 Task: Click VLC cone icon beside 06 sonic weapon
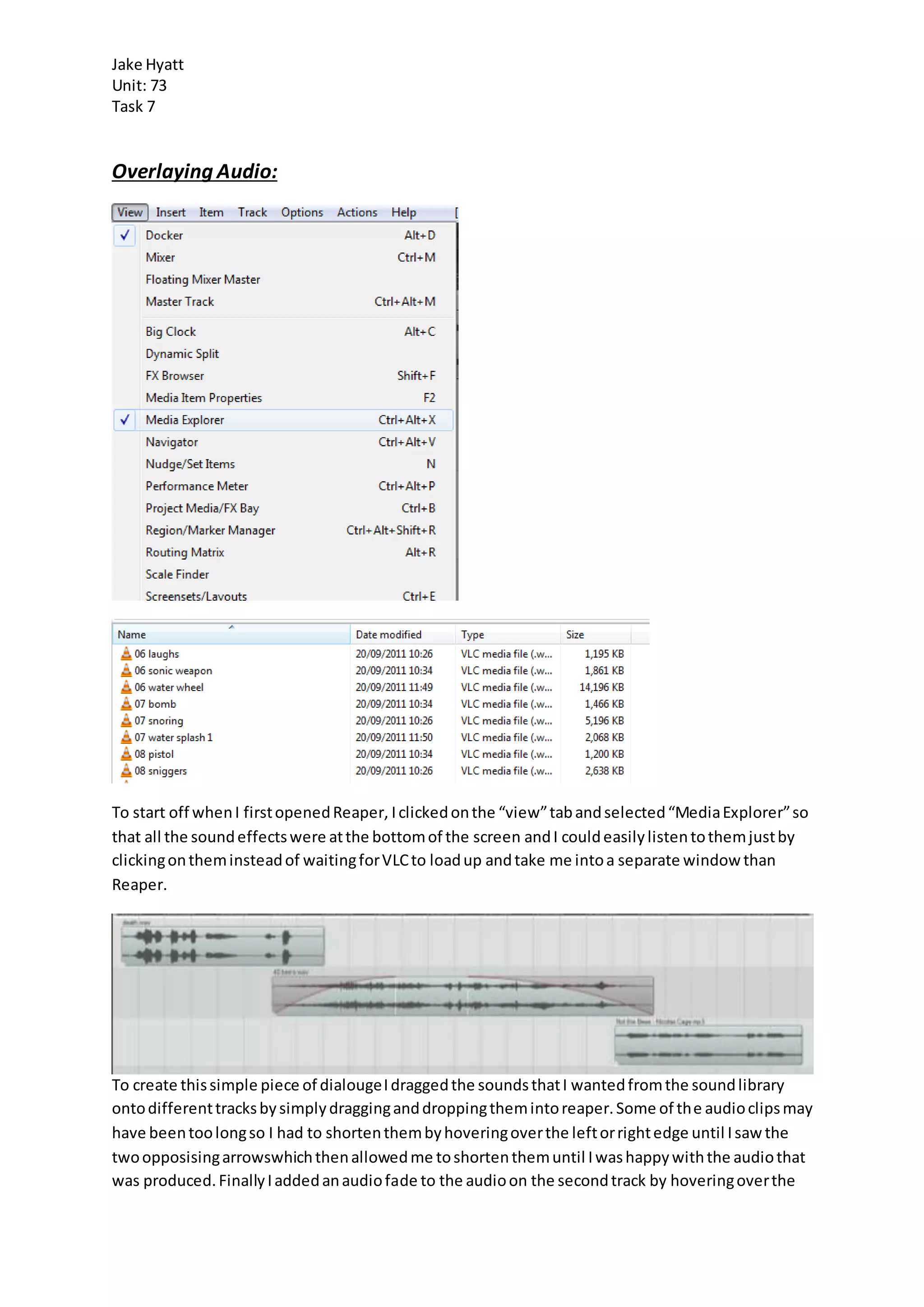126,670
